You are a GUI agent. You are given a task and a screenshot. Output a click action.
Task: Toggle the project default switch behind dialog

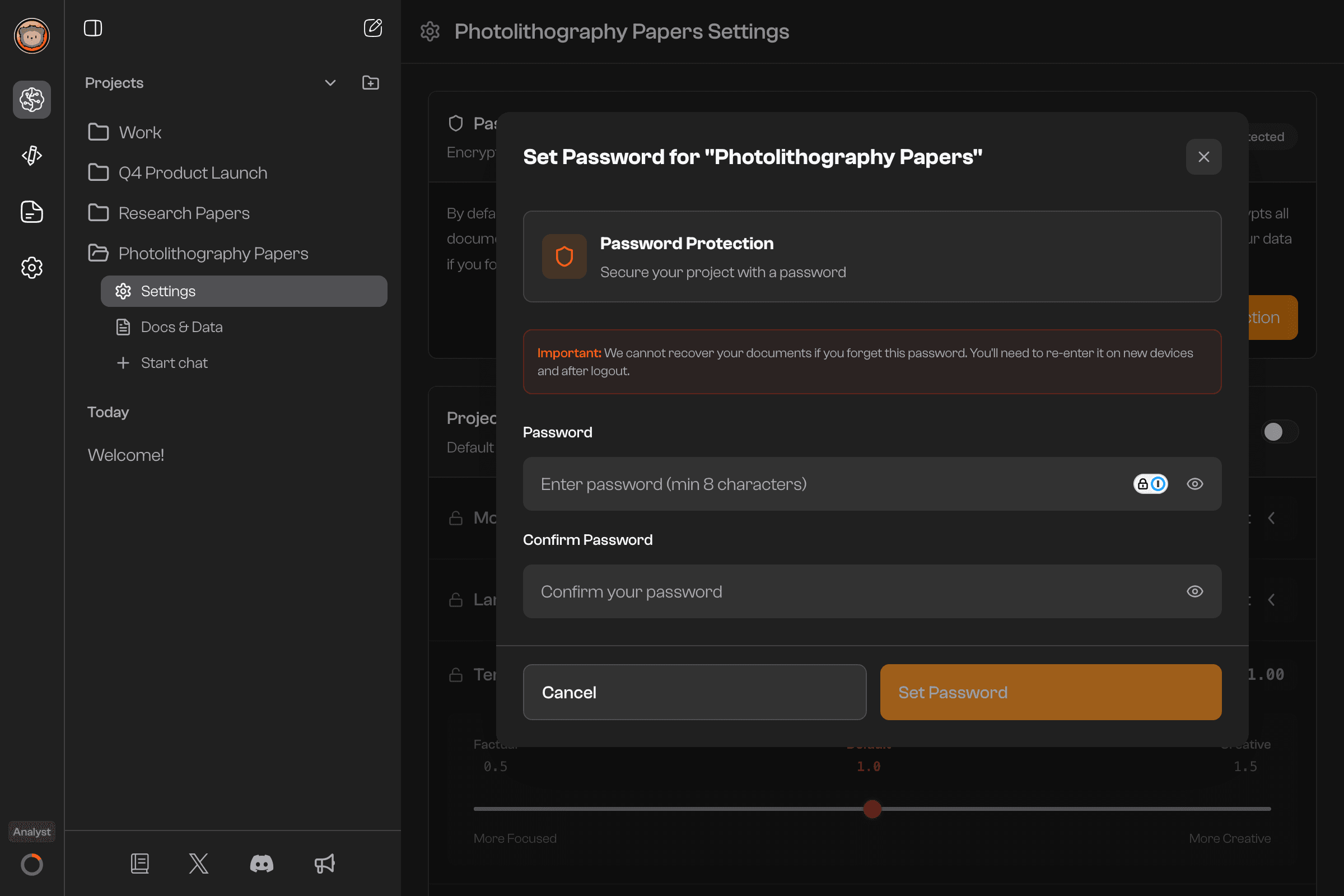coord(1280,431)
